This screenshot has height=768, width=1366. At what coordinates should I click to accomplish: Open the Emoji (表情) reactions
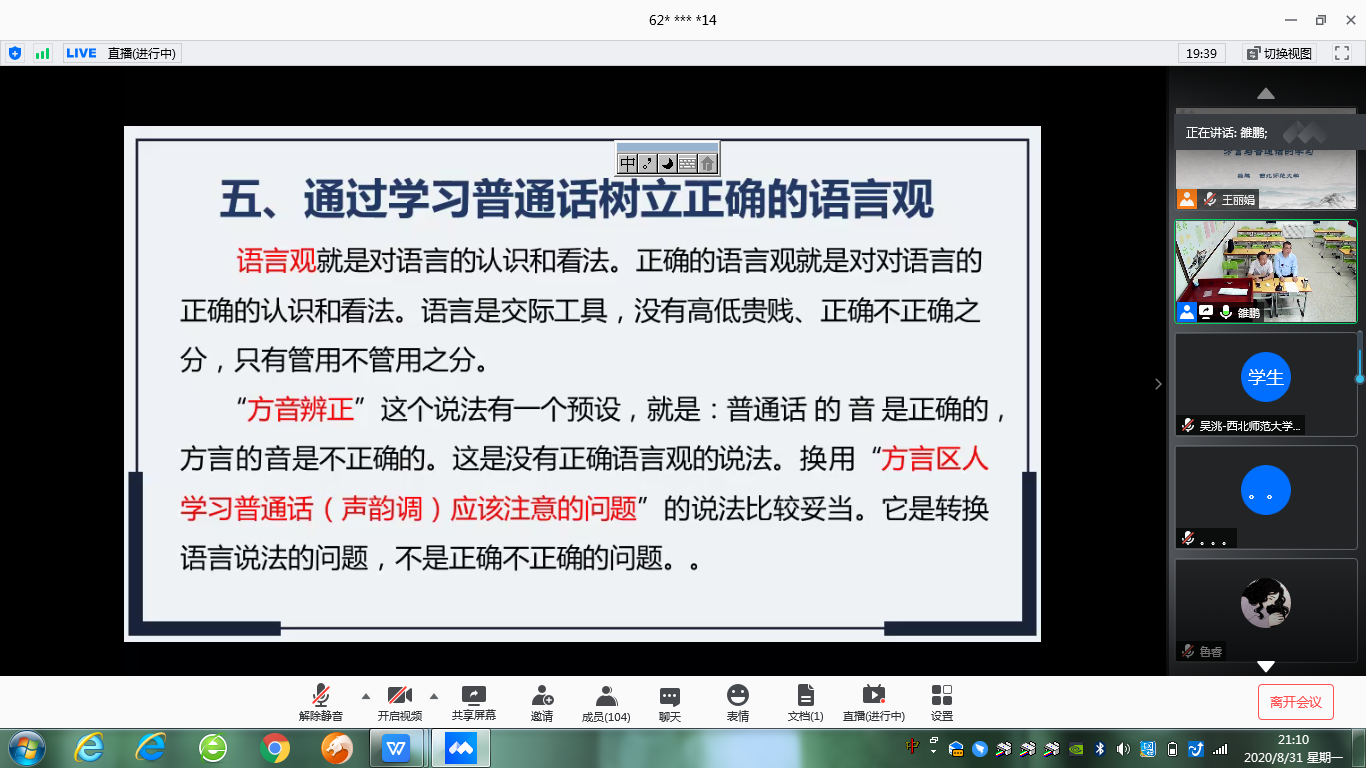(x=738, y=696)
